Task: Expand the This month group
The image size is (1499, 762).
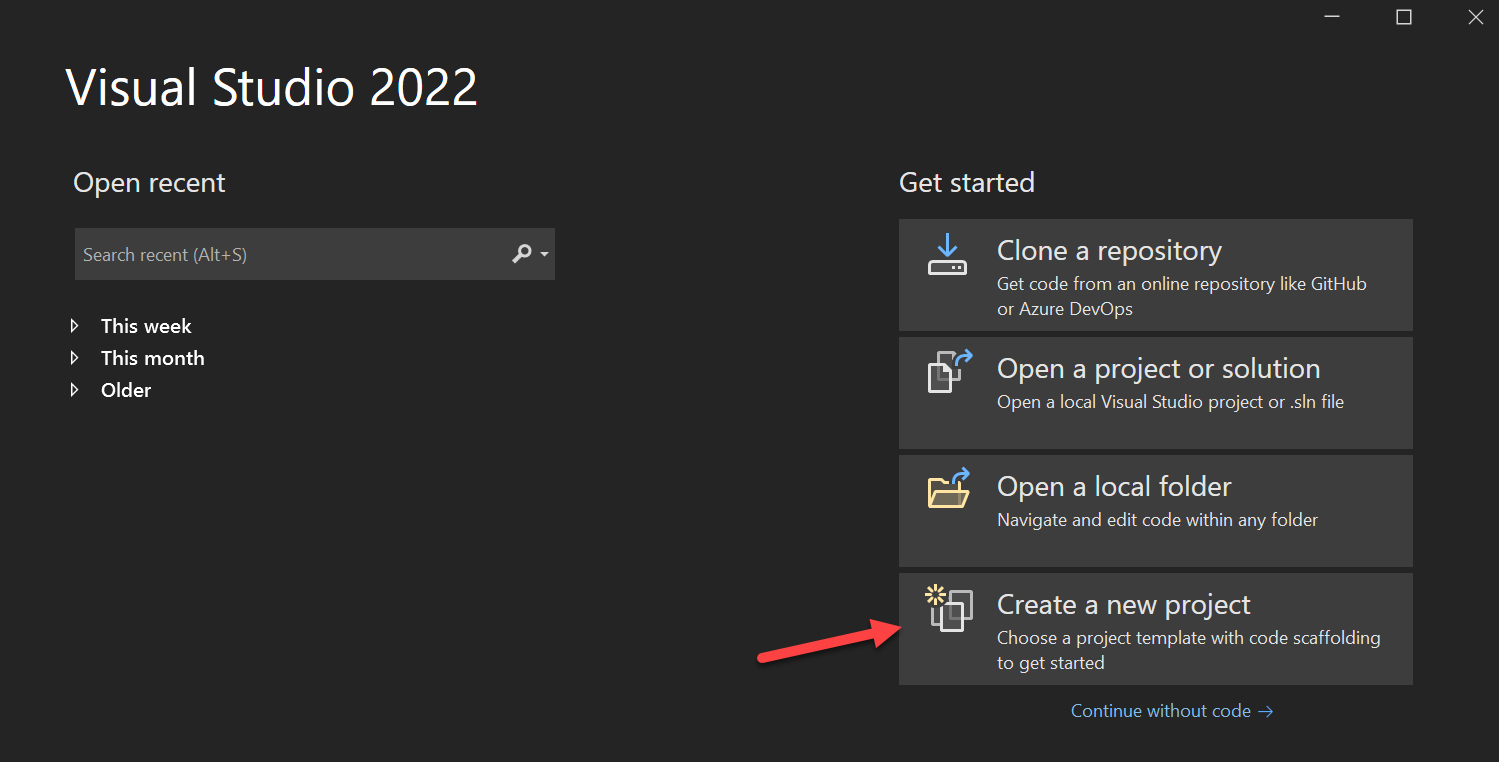Action: pyautogui.click(x=75, y=358)
